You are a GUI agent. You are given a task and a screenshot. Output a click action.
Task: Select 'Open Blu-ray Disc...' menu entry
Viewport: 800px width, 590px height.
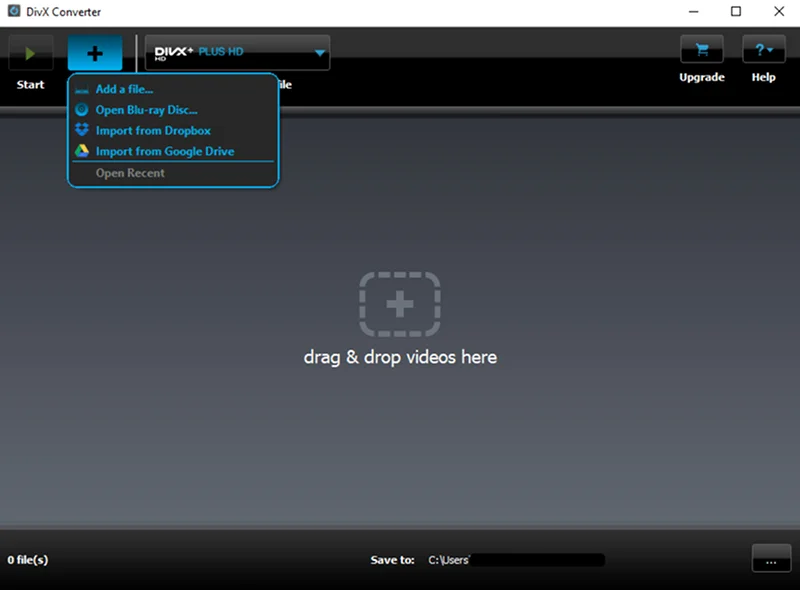pyautogui.click(x=173, y=110)
